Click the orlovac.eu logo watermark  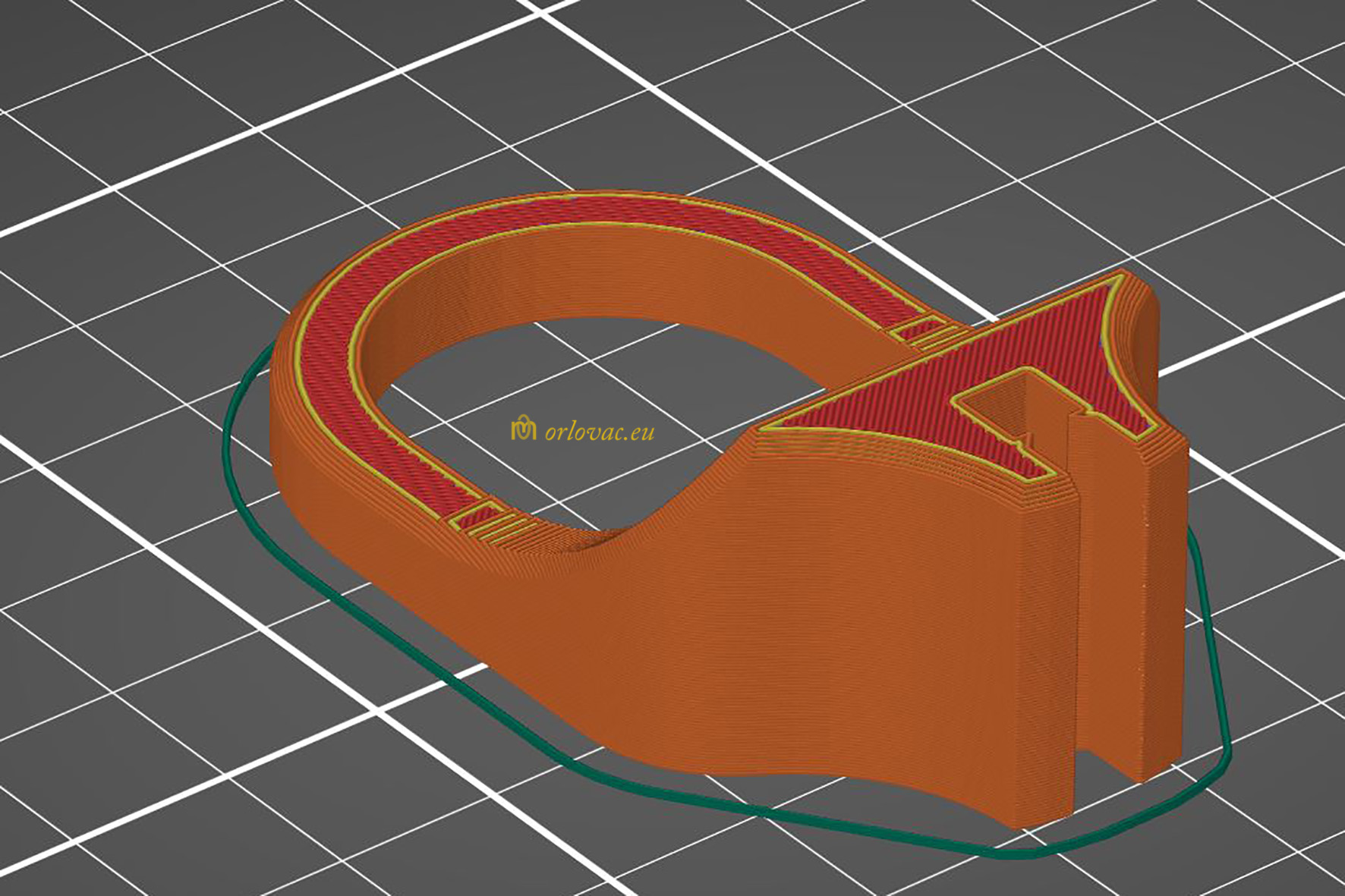(x=525, y=429)
